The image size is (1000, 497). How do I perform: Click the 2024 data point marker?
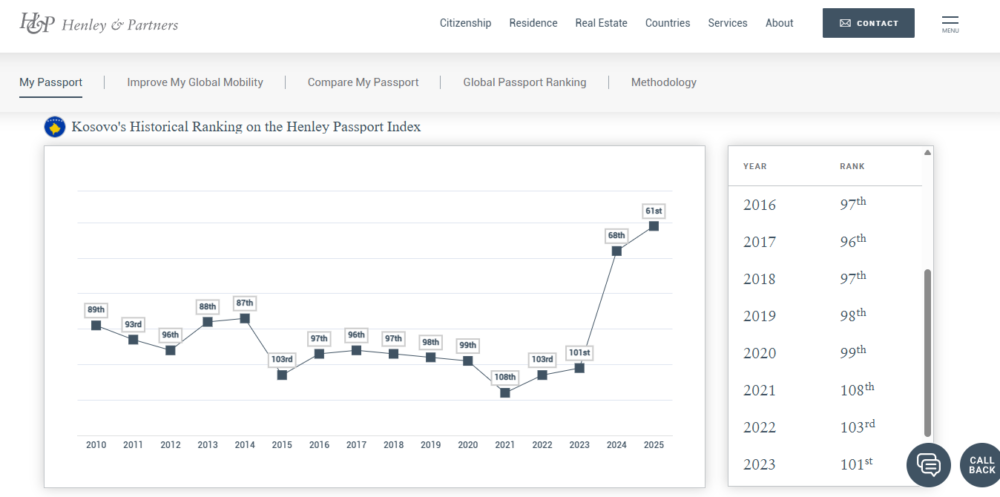(x=617, y=251)
